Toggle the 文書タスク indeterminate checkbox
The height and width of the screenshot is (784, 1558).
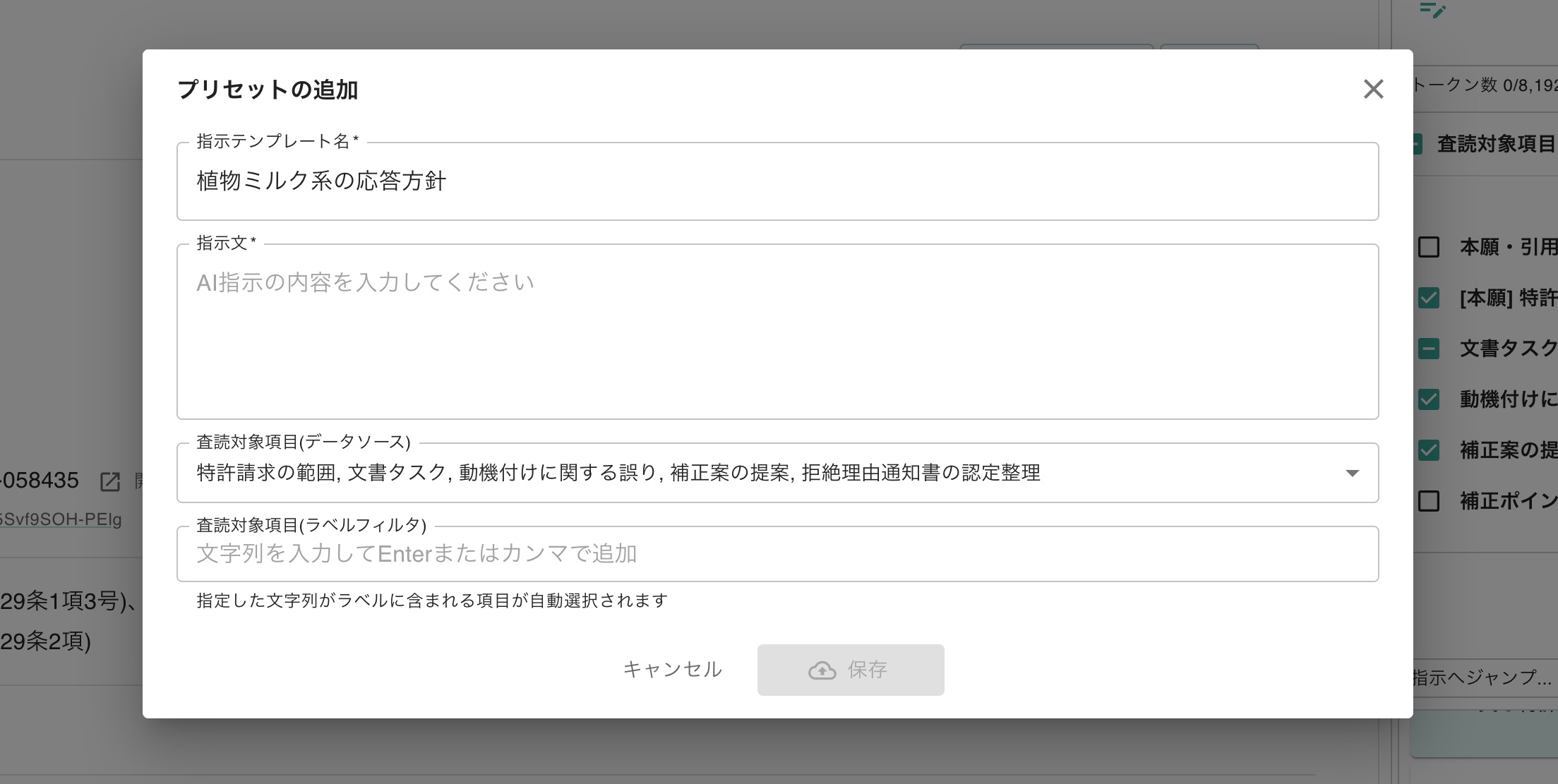[1429, 349]
